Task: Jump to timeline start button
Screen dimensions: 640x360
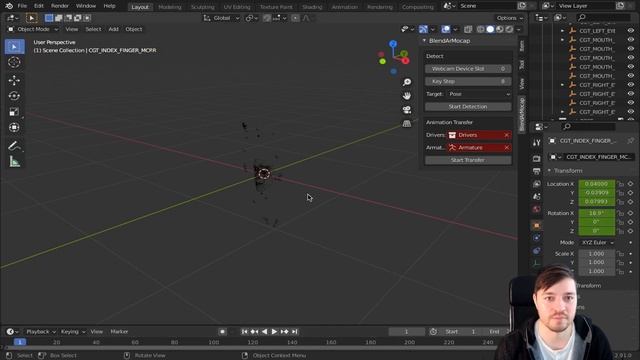Action: coord(244,332)
